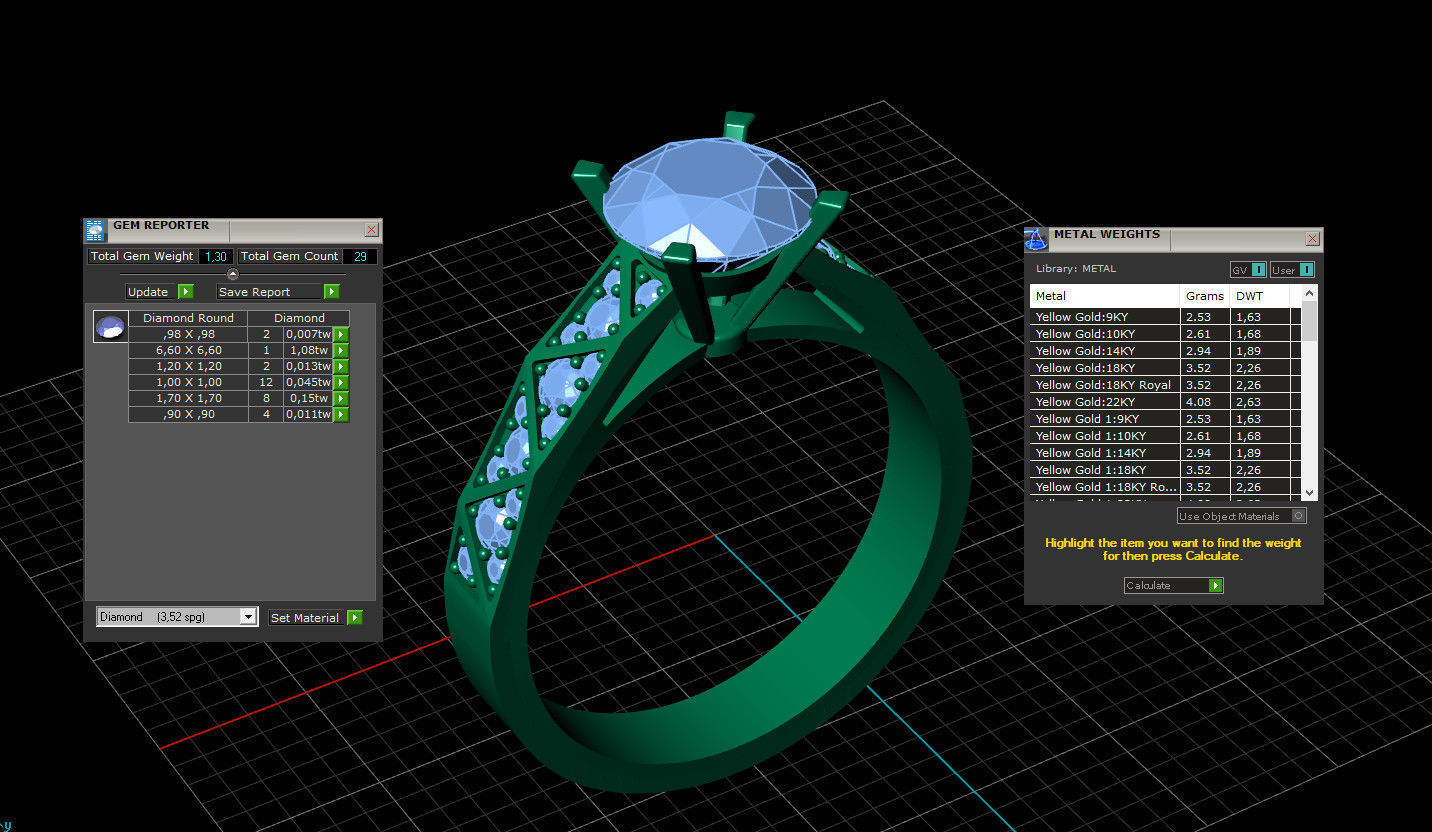Click the 1,70 X 1,70 gem size cell
The height and width of the screenshot is (832, 1432).
click(188, 398)
